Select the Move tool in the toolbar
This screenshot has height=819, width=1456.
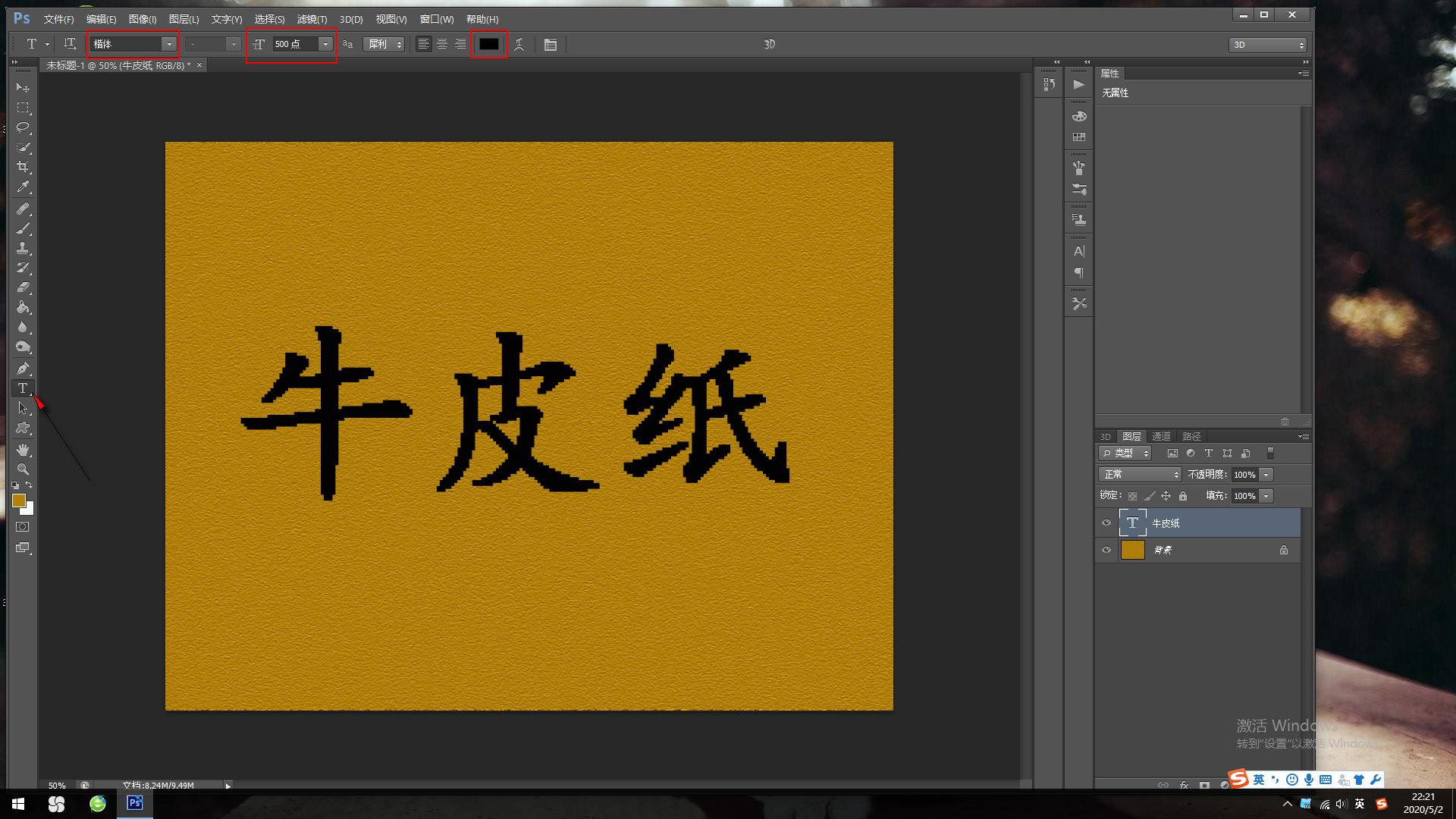point(23,88)
